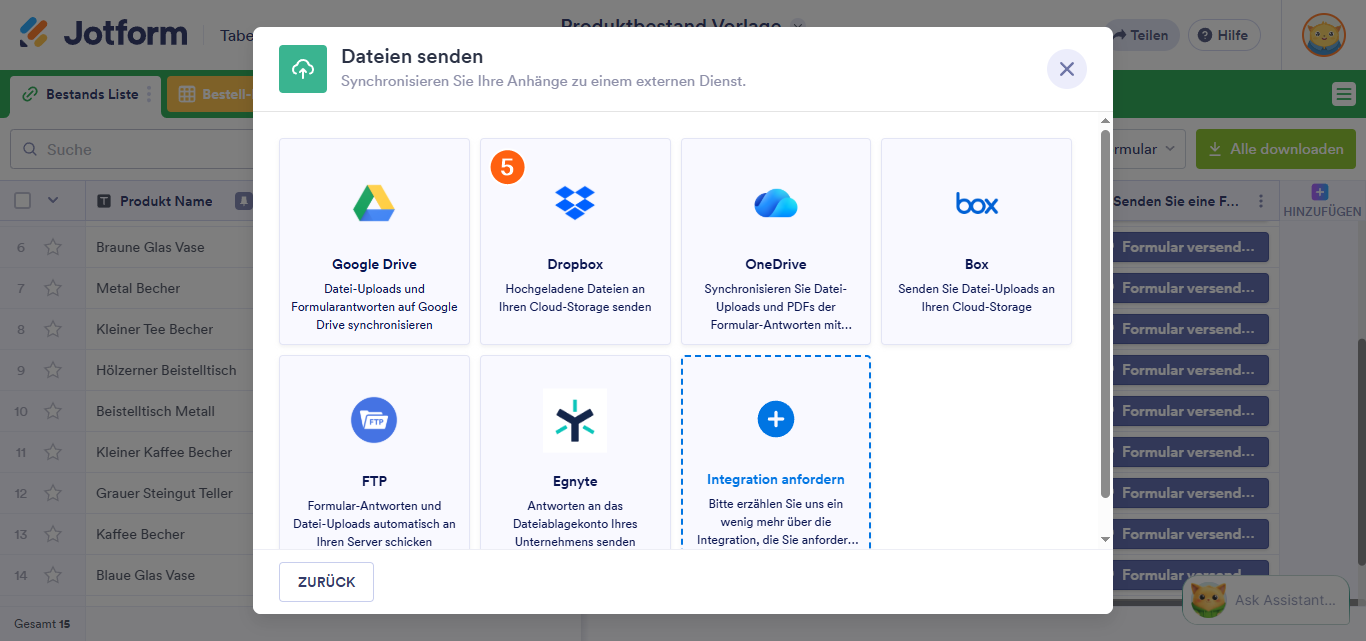Select the Box integration logo
Screen dimensions: 1366x641
tap(976, 203)
